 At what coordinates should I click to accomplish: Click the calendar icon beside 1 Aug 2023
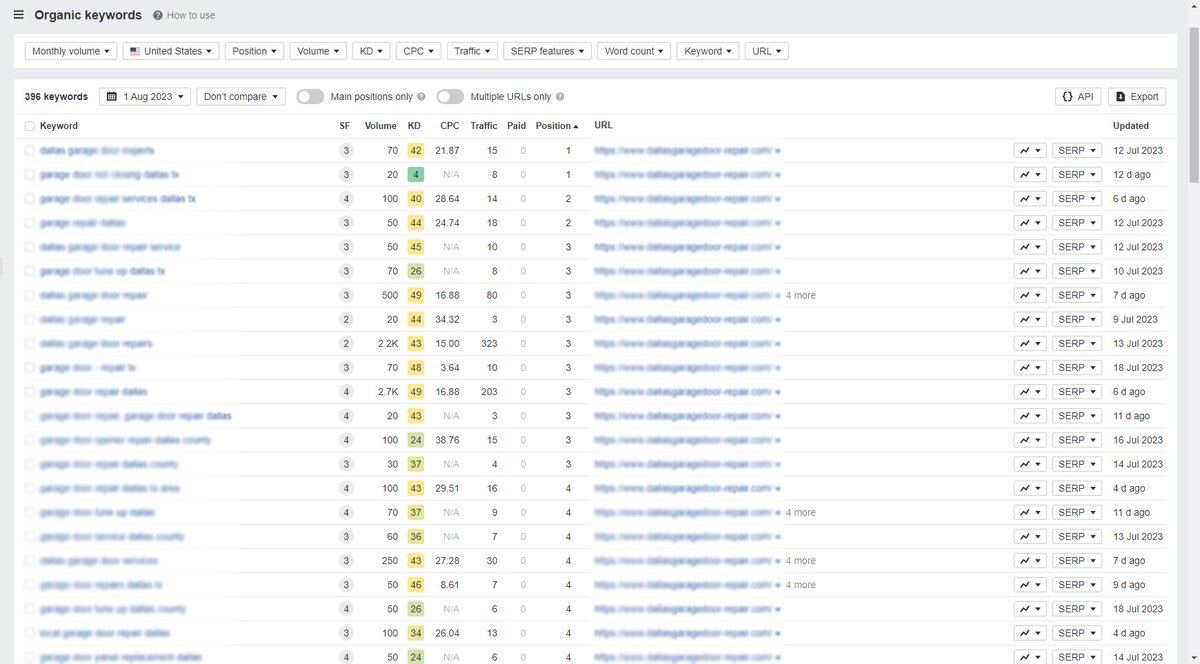coord(115,96)
